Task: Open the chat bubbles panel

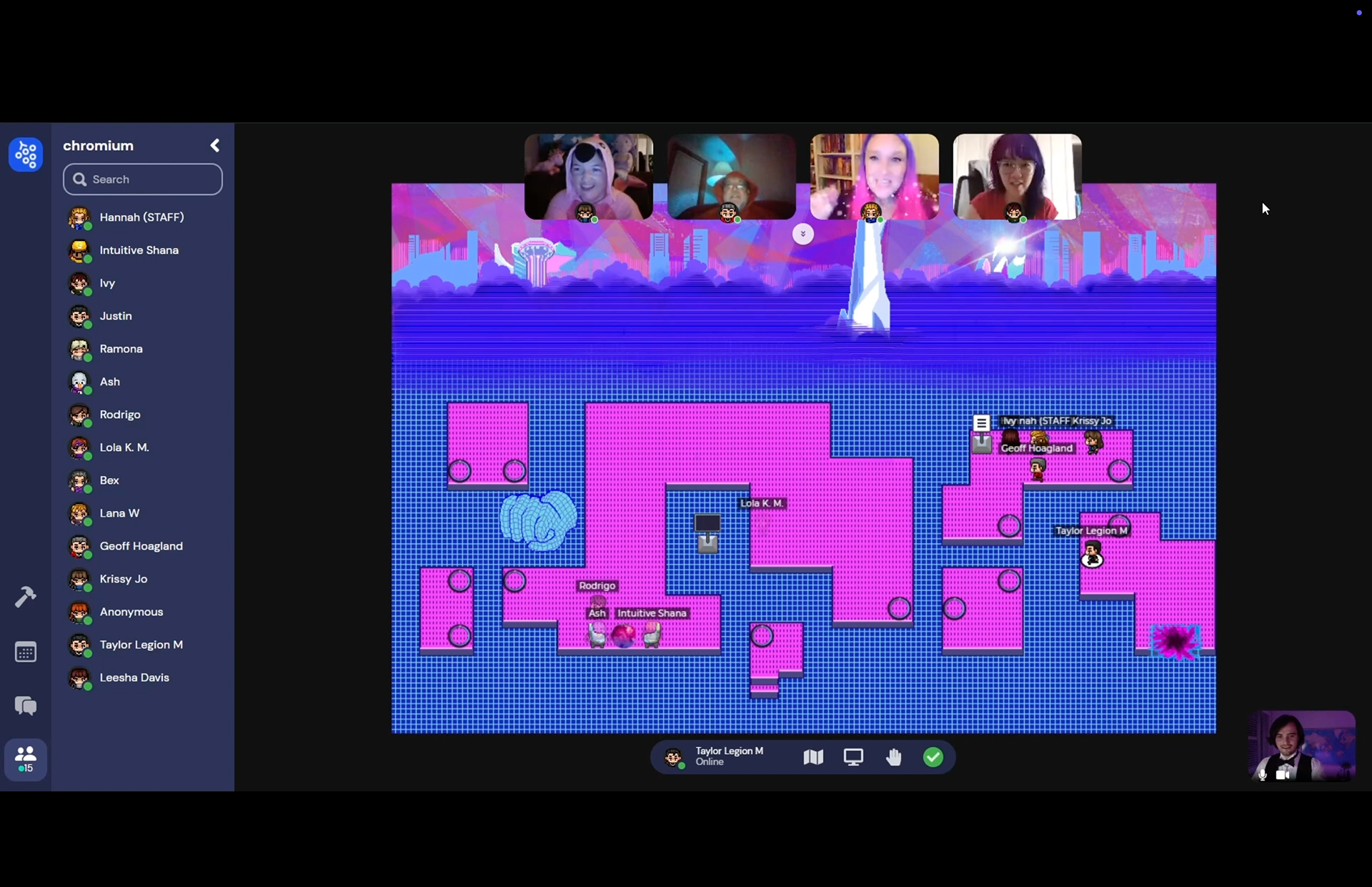Action: click(x=26, y=706)
